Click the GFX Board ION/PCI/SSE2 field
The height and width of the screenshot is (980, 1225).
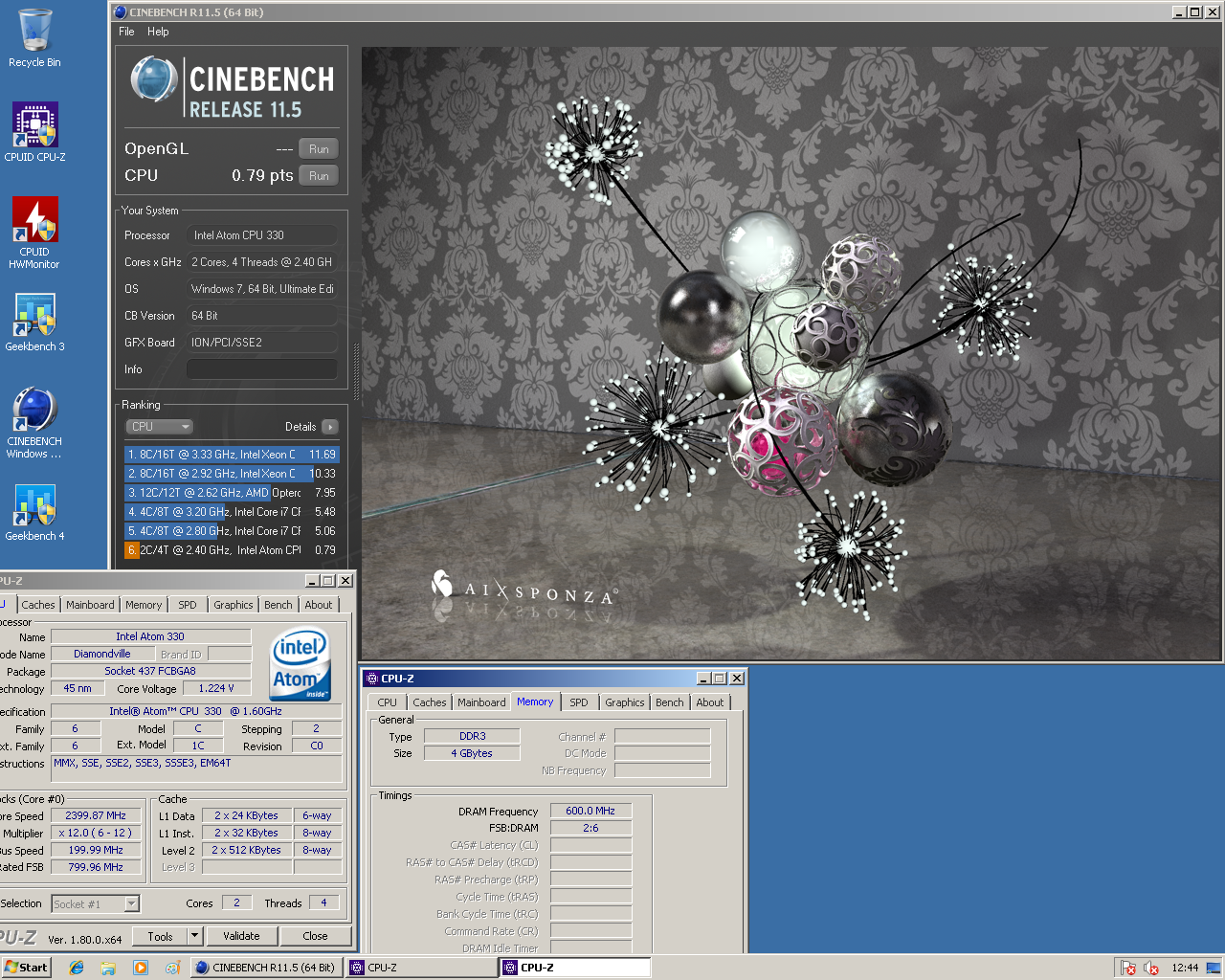[261, 343]
